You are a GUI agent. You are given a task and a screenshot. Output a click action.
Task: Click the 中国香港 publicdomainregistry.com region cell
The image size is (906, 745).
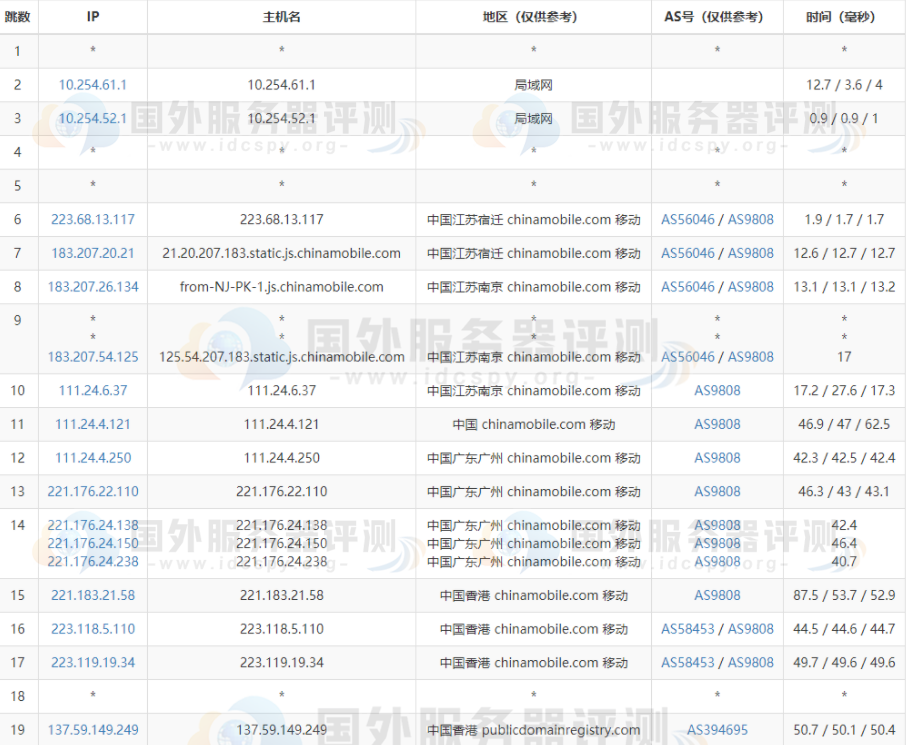533,730
